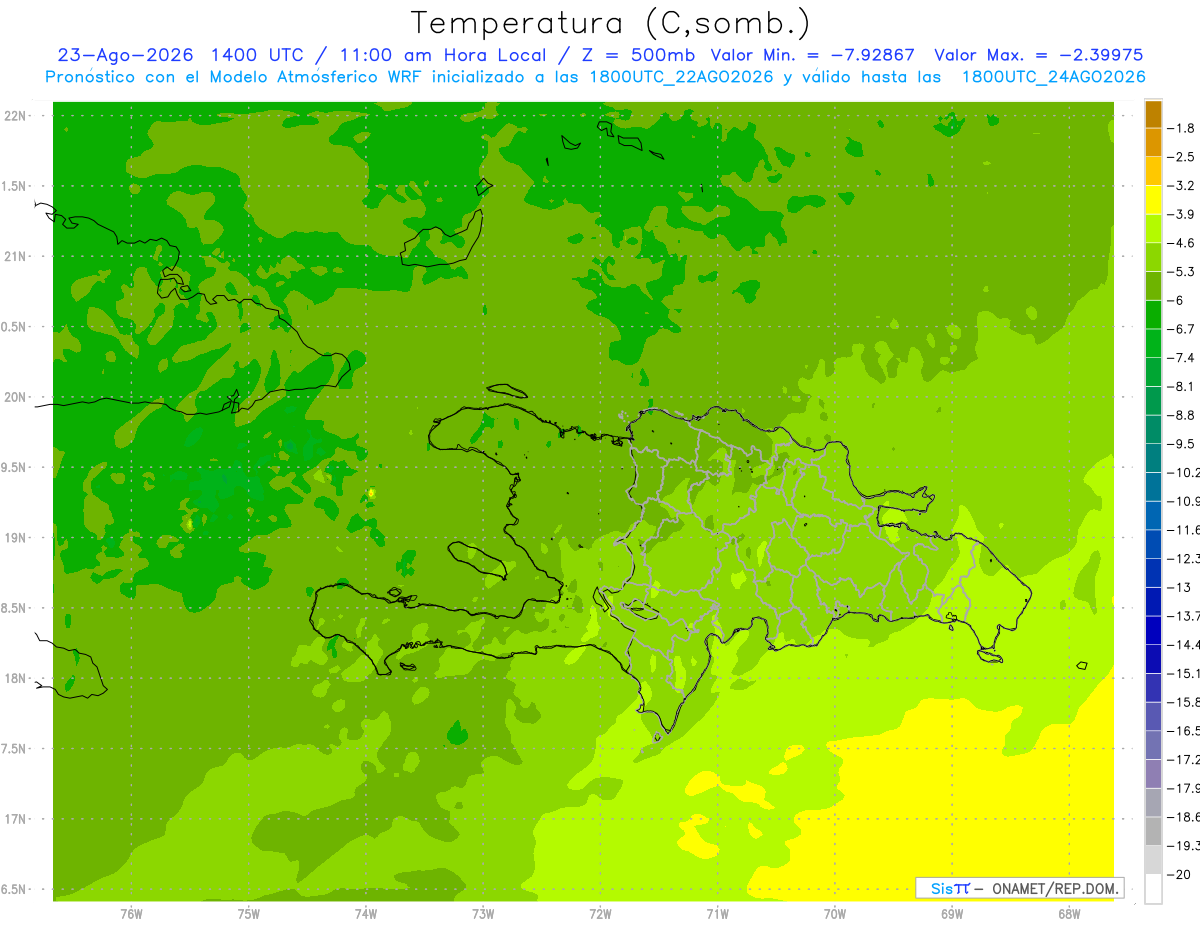The image size is (1200, 927).
Task: Click the "71W" longitude label
Action: click(717, 913)
